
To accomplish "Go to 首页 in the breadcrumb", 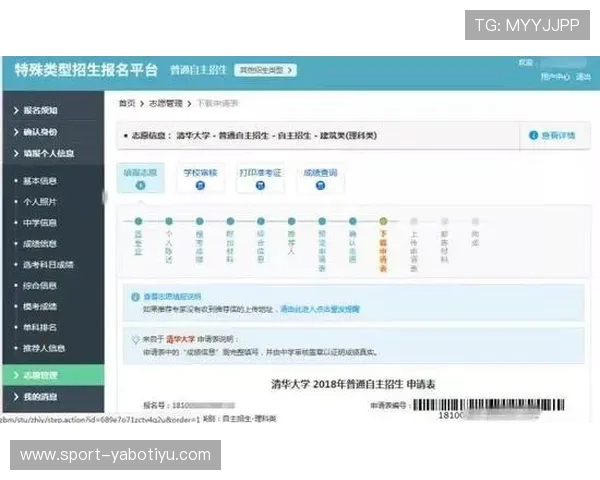I will point(127,103).
